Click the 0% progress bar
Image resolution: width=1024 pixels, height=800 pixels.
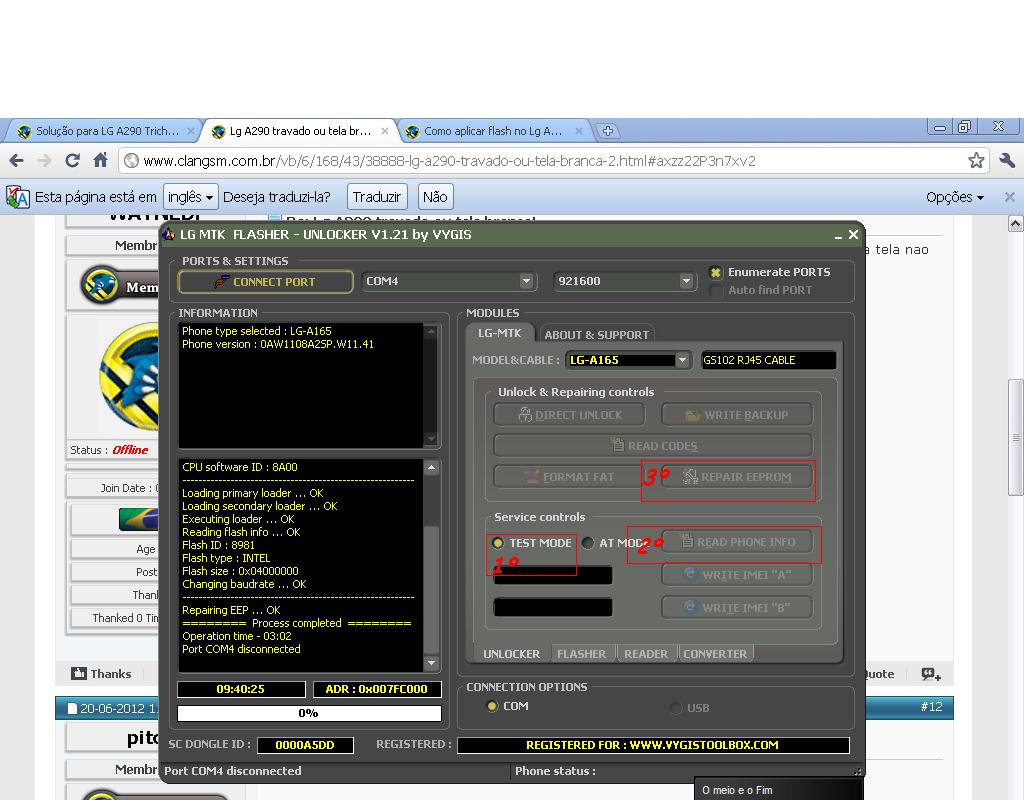pyautogui.click(x=309, y=713)
